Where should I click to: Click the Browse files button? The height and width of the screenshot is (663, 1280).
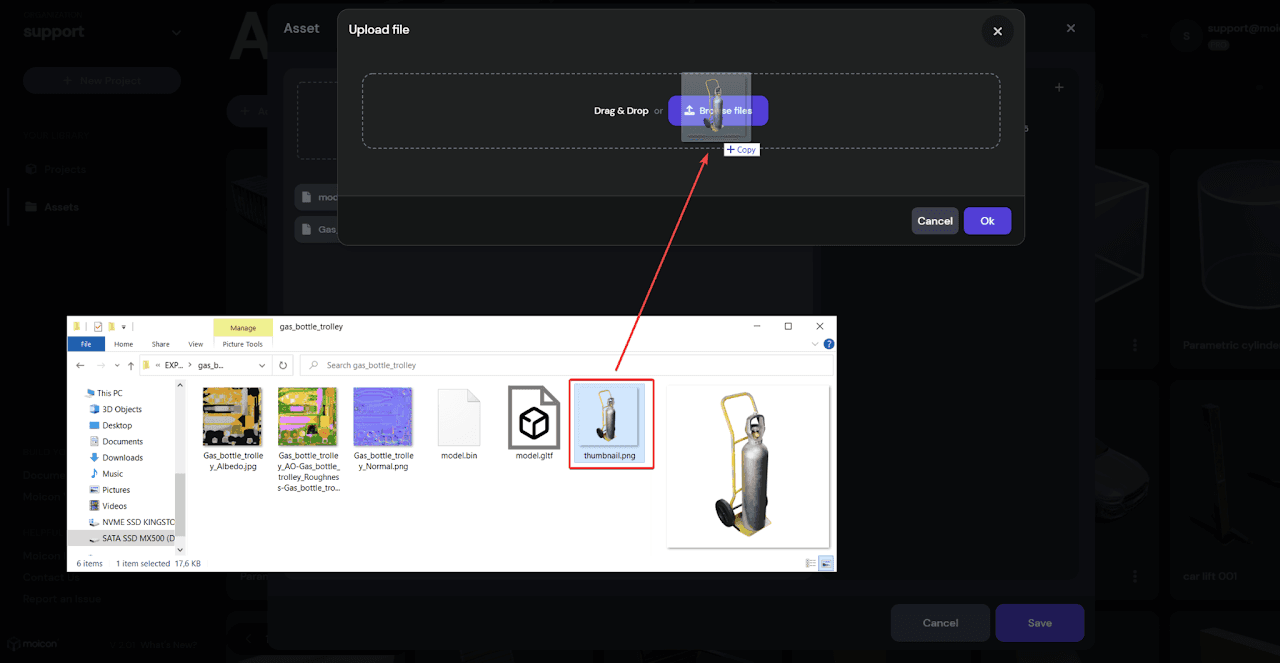[718, 111]
